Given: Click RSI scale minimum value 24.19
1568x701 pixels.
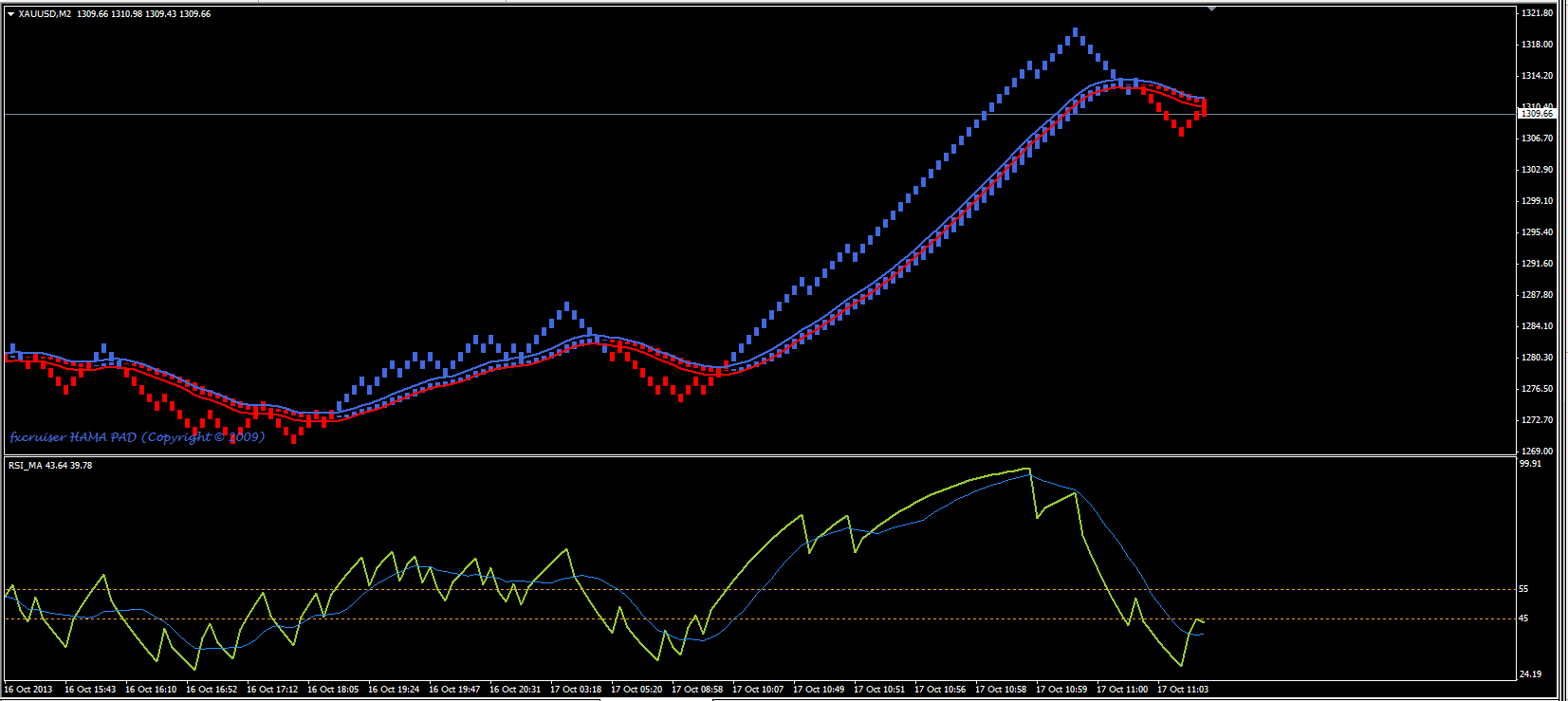Looking at the screenshot, I should (1530, 674).
